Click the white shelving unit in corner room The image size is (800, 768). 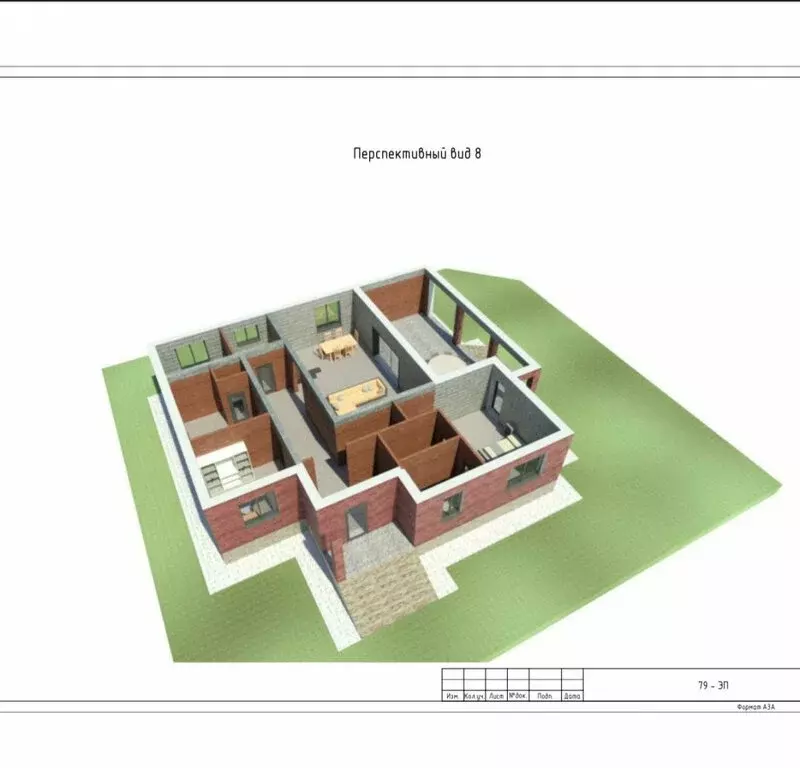pos(224,468)
